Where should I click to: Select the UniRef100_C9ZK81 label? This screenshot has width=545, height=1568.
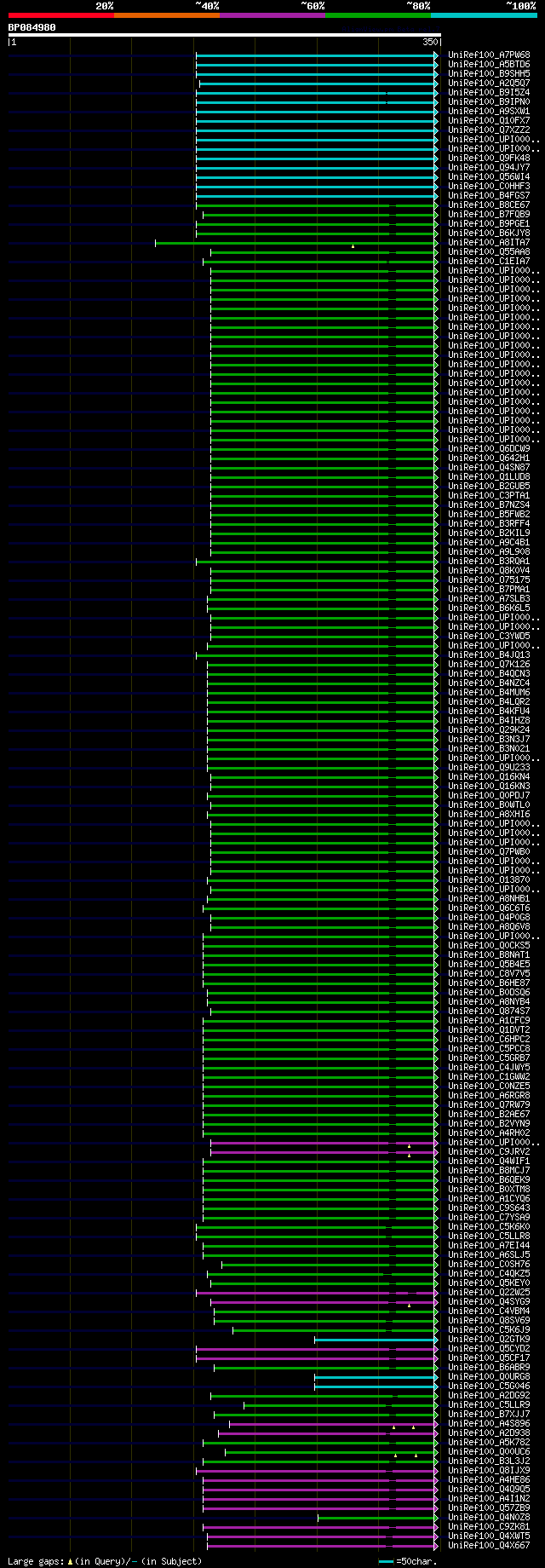point(489,1527)
